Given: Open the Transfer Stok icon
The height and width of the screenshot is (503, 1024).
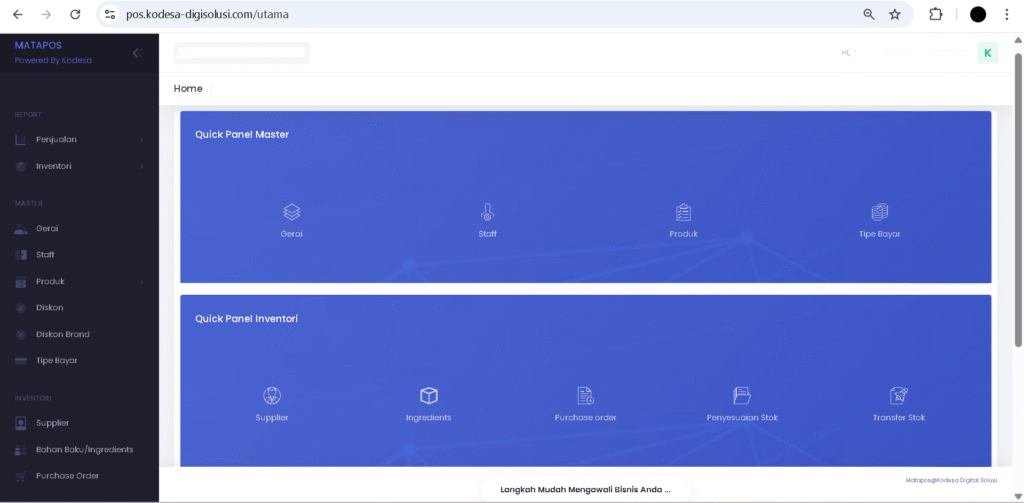Looking at the screenshot, I should pos(899,395).
